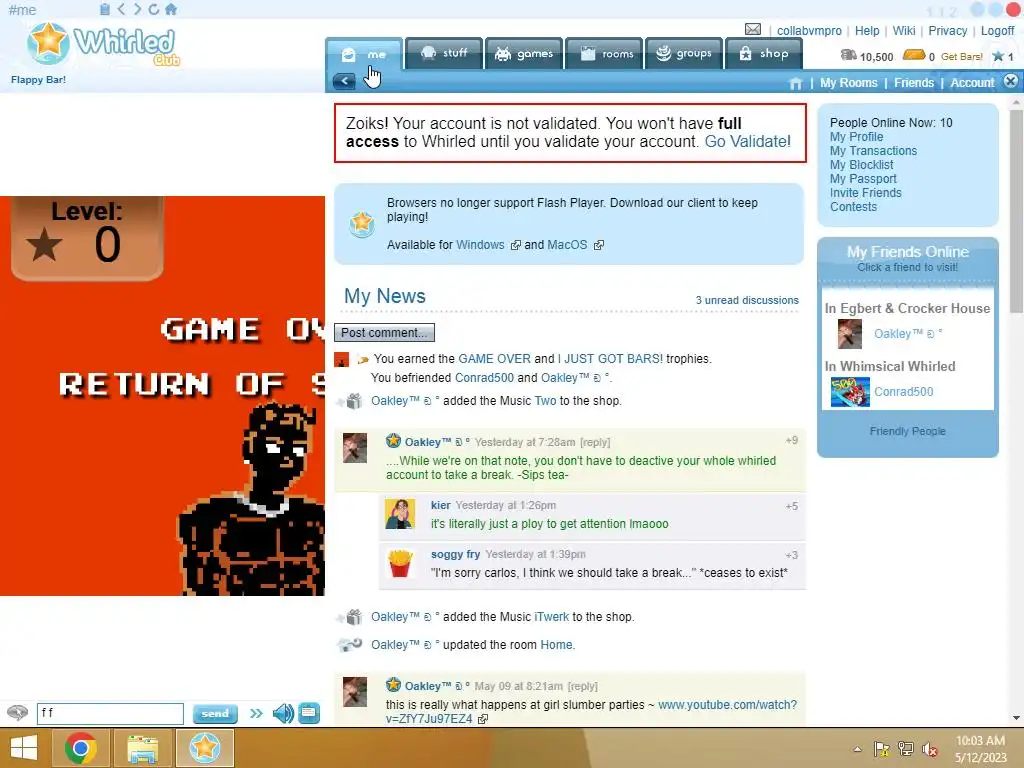Screen dimensions: 1024x768
Task: Switch to the stuff tab
Action: (443, 53)
